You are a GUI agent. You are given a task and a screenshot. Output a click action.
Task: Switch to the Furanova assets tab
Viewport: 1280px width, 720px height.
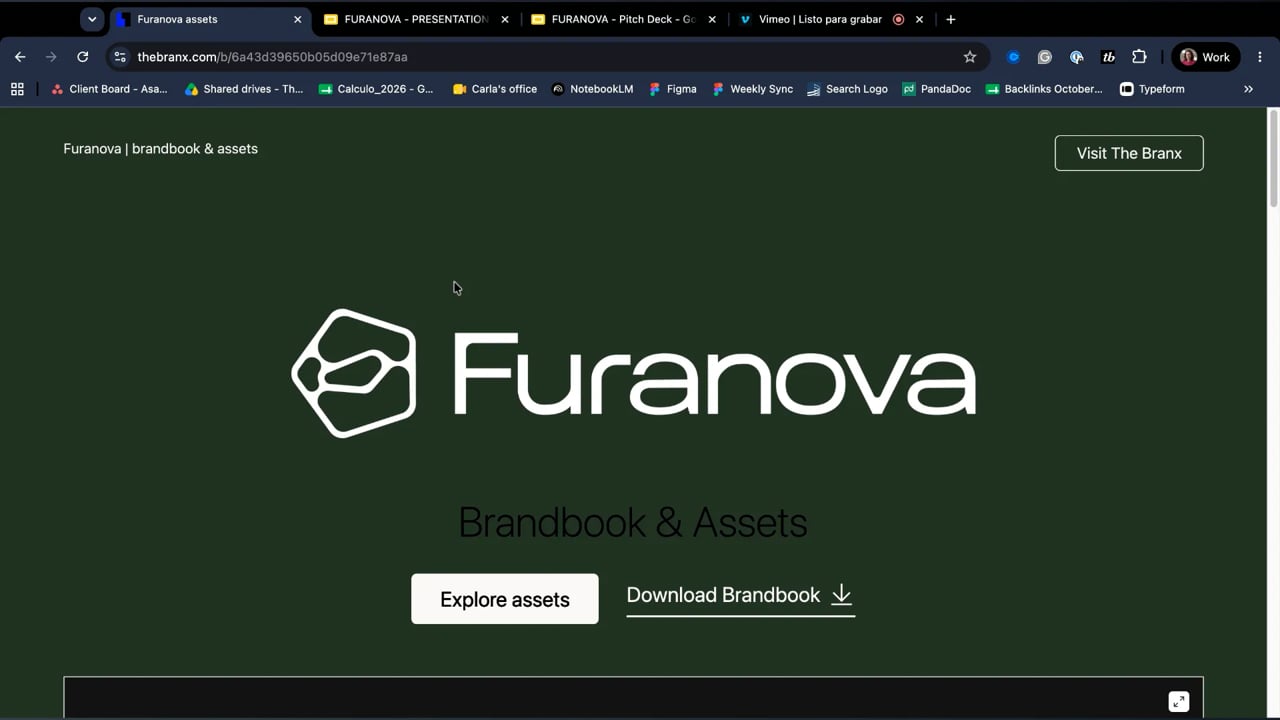tap(210, 19)
